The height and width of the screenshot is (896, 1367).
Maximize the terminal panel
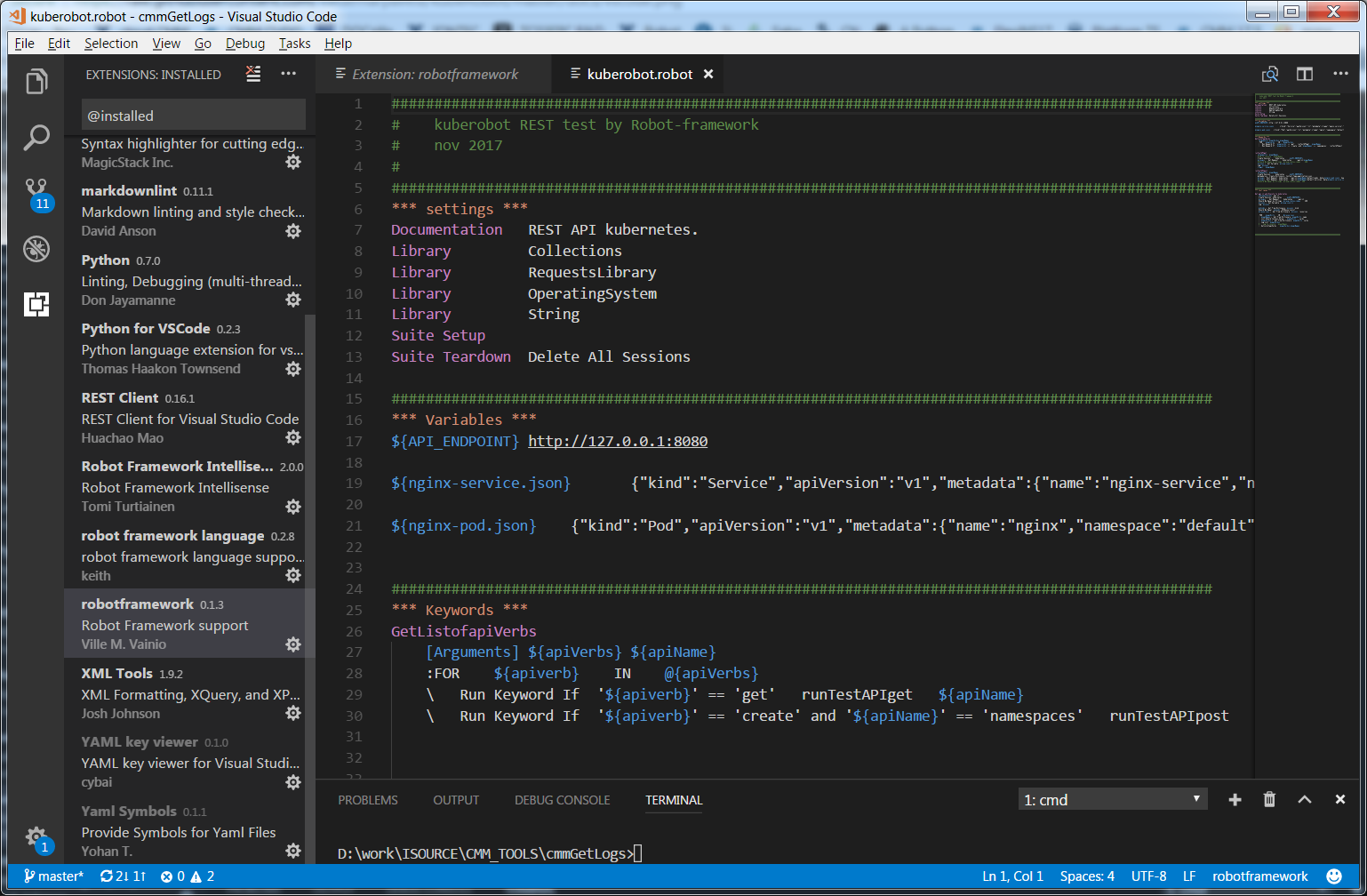pyautogui.click(x=1305, y=800)
